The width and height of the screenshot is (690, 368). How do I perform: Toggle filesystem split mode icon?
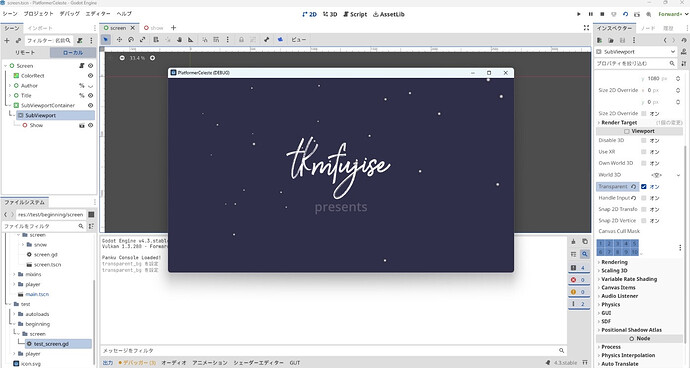[x=91, y=214]
